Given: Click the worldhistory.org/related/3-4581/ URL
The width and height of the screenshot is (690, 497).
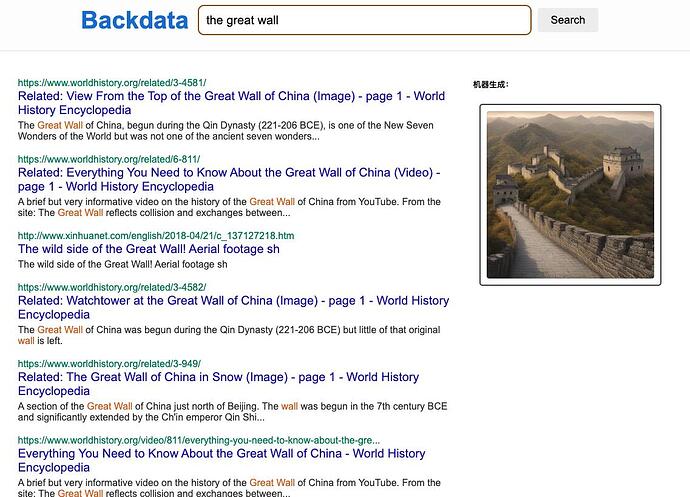Looking at the screenshot, I should pyautogui.click(x=112, y=83).
